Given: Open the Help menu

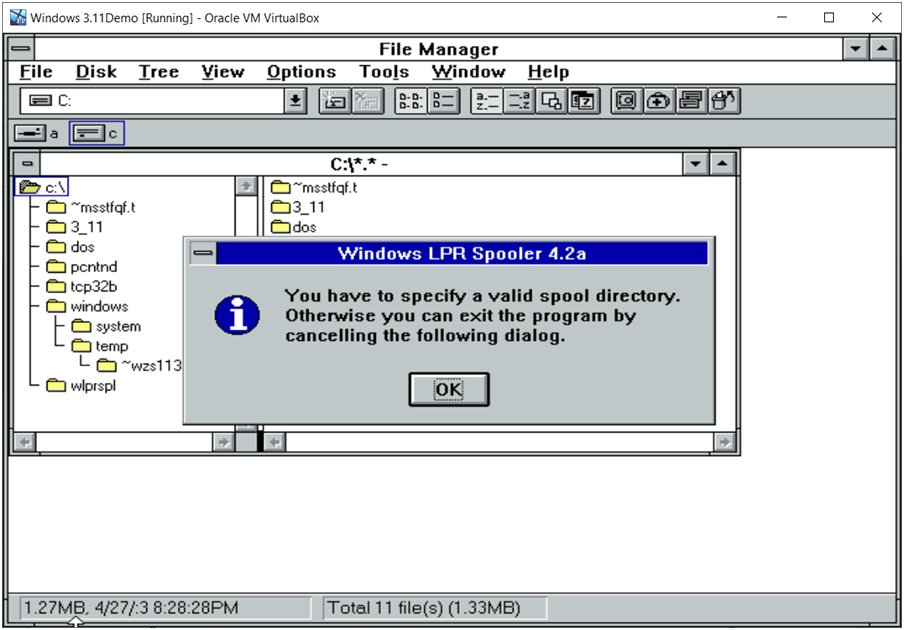Looking at the screenshot, I should (x=548, y=71).
